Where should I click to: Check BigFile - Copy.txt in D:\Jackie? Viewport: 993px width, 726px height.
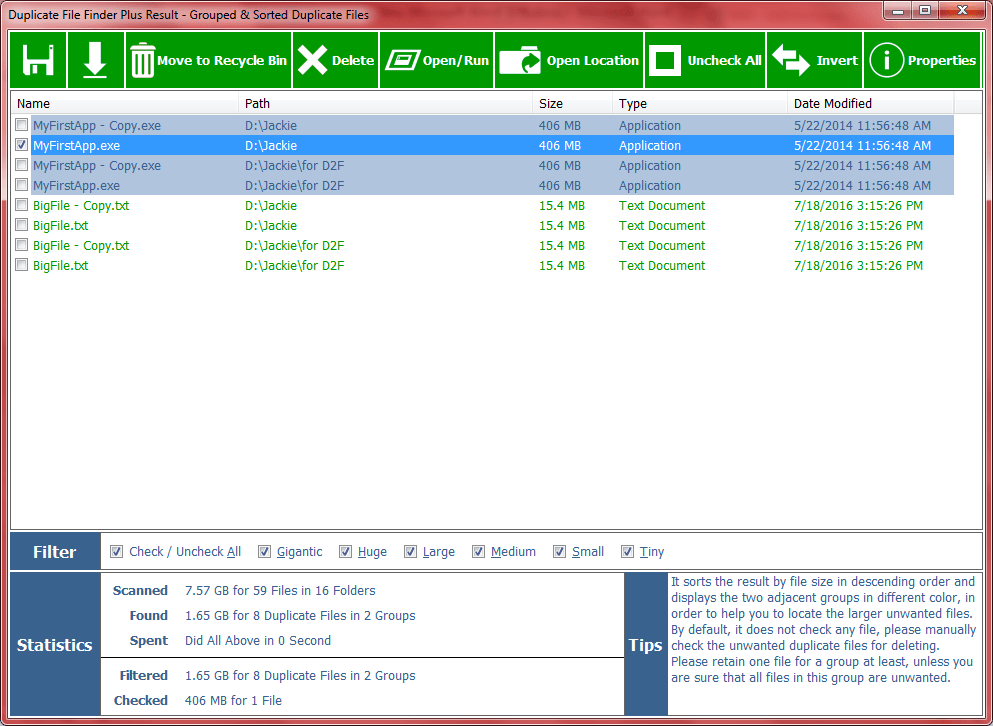pos(22,205)
